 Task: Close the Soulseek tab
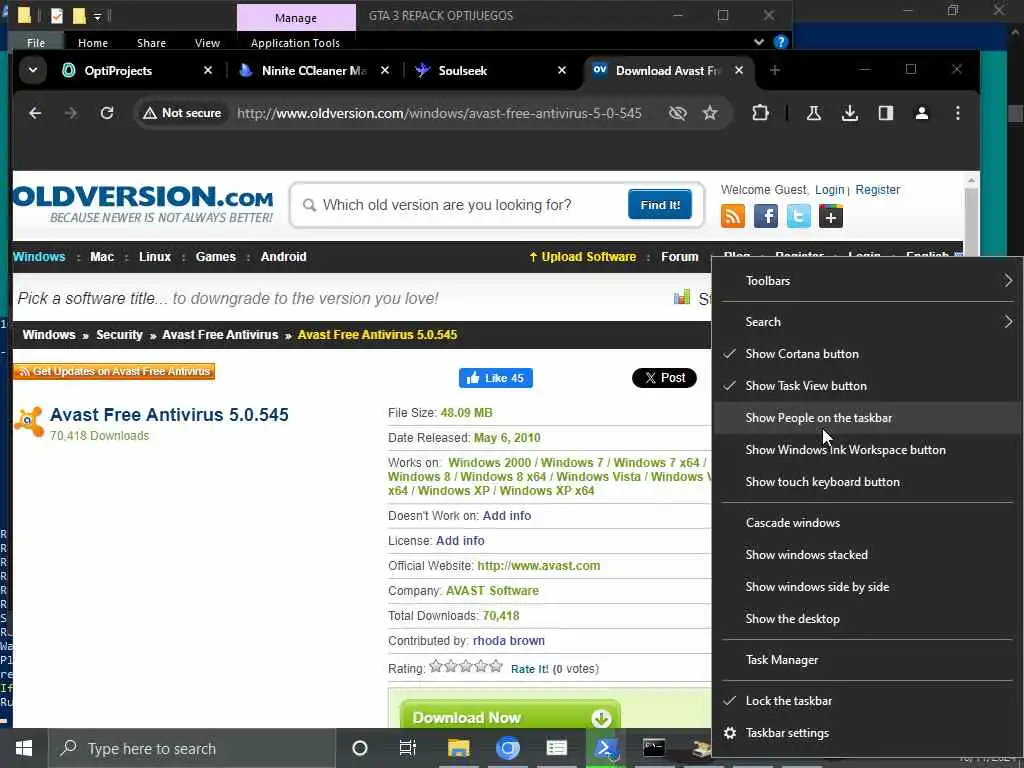(562, 70)
